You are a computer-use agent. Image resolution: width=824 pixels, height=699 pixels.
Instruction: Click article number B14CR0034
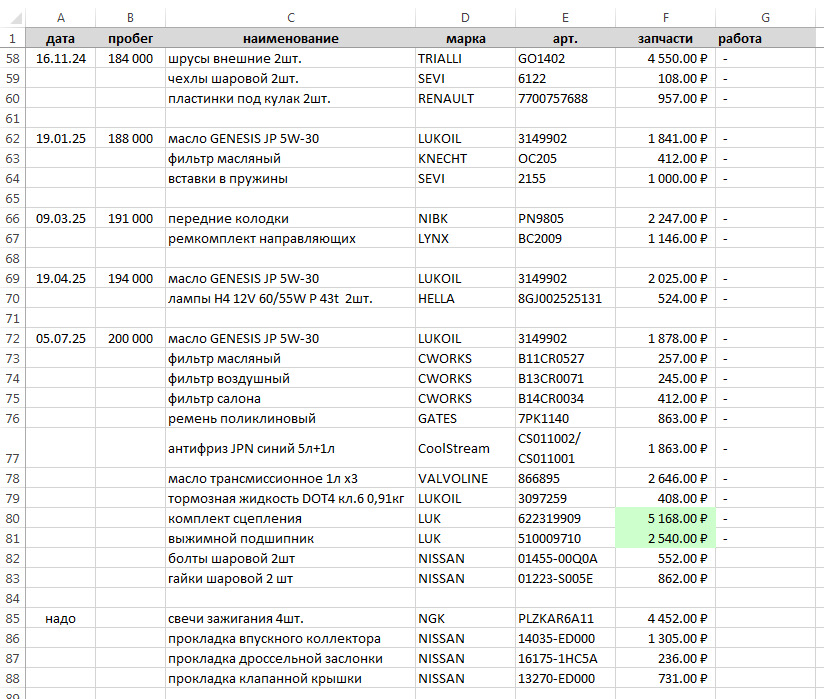(565, 398)
